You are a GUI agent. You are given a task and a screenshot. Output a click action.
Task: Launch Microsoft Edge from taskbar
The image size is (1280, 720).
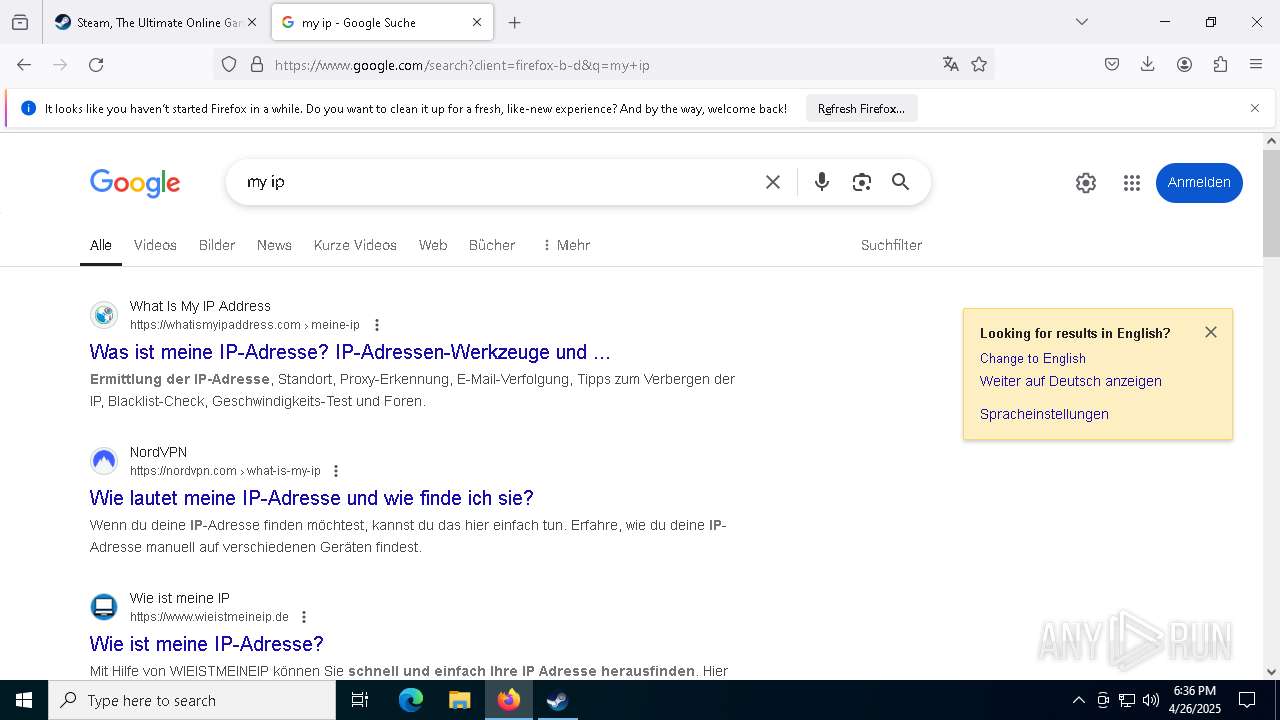(411, 700)
